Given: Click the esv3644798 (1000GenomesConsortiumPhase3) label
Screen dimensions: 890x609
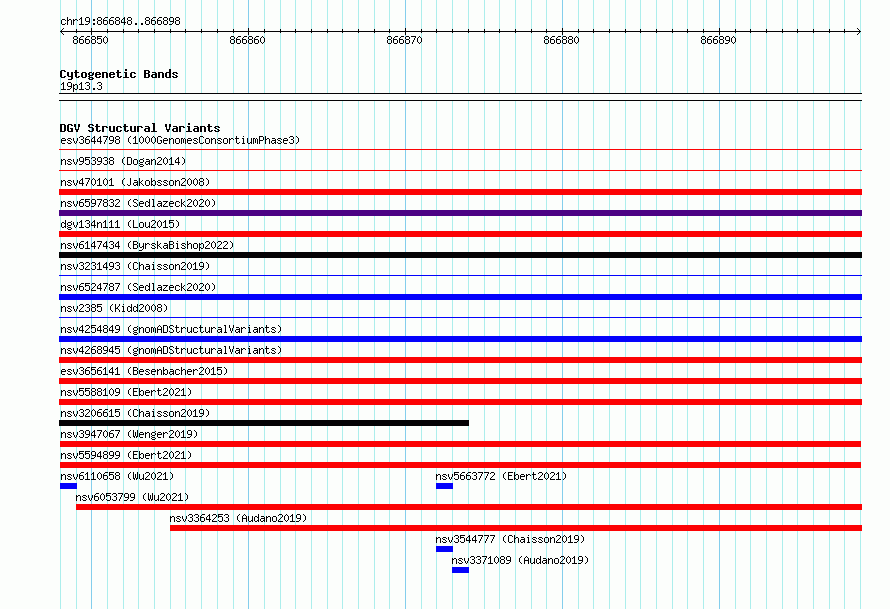Looking at the screenshot, I should (x=180, y=140).
